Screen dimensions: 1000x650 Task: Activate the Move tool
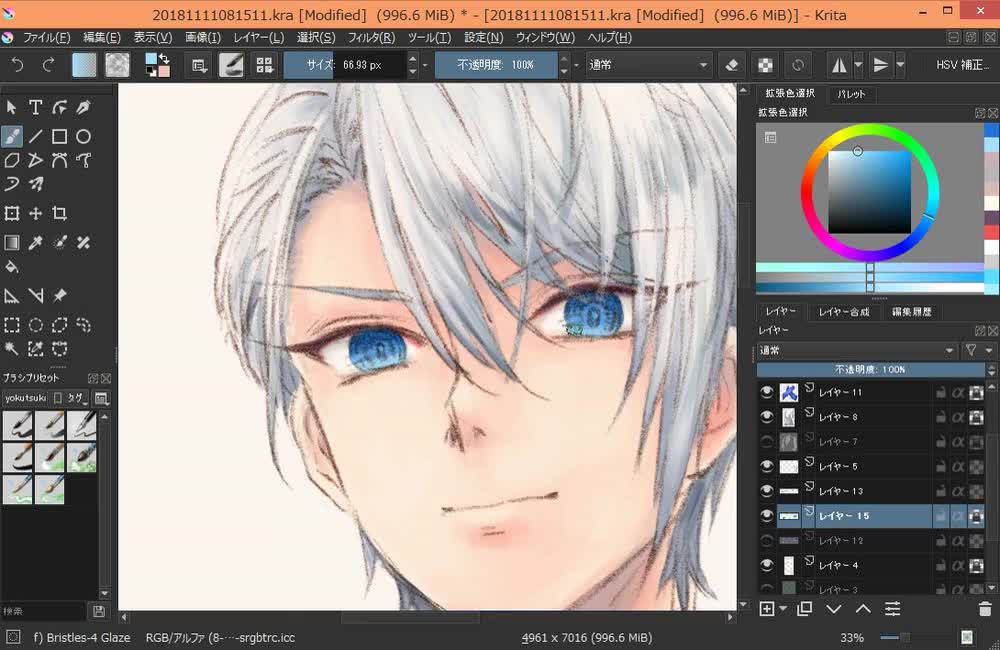point(35,213)
